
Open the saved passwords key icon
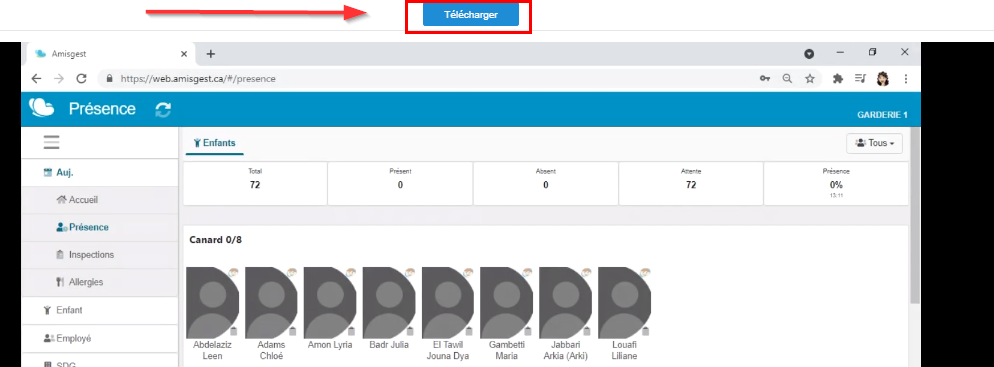click(765, 79)
